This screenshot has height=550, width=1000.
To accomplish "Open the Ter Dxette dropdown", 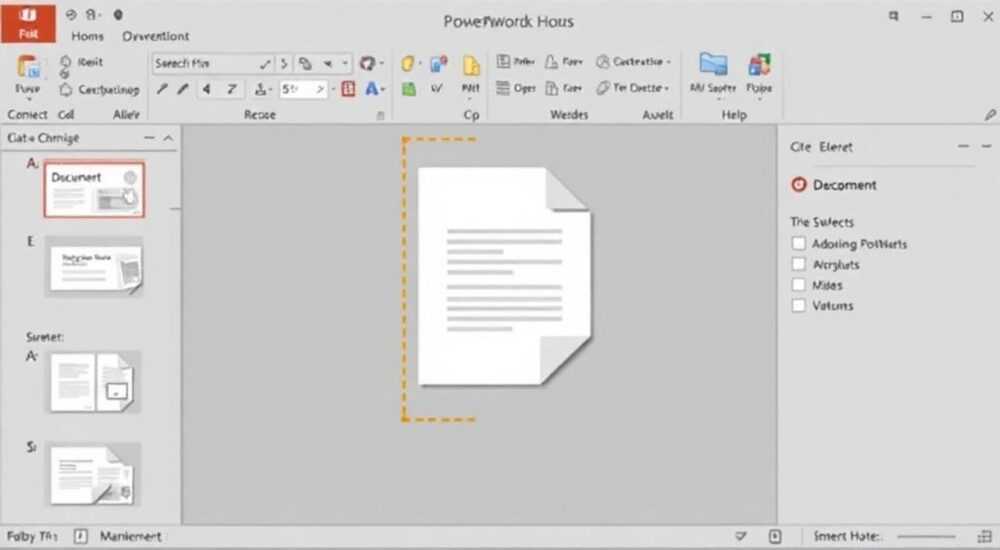I will [x=633, y=88].
